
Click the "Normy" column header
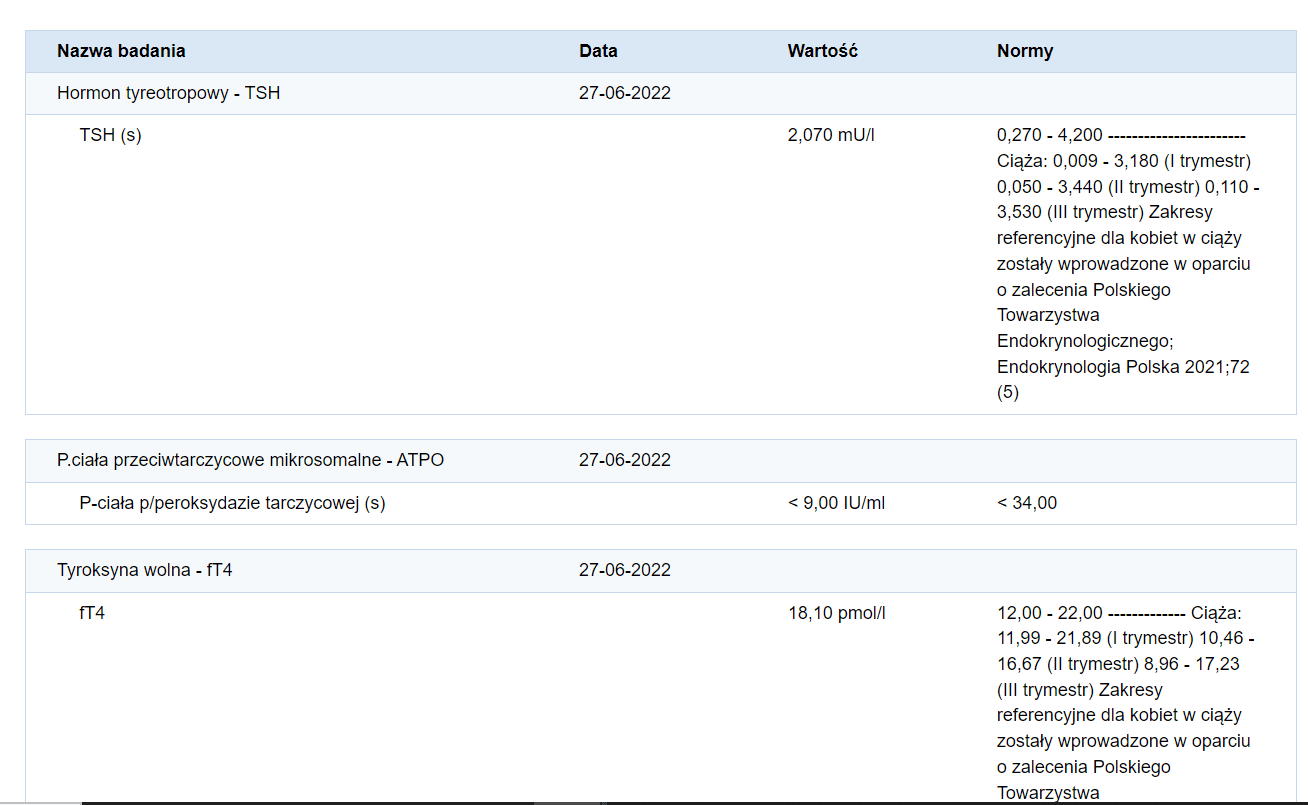[1025, 51]
